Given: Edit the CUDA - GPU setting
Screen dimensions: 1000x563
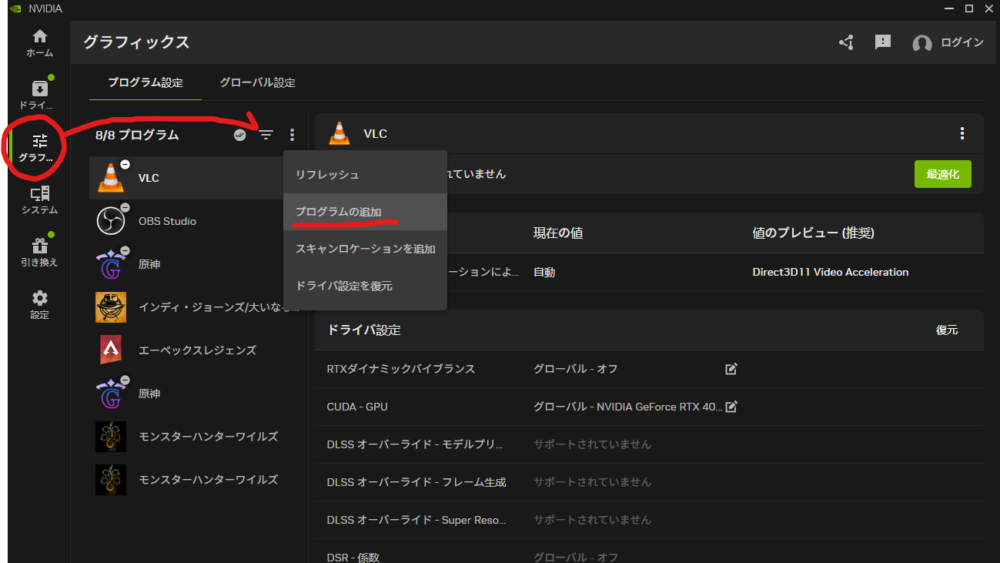Looking at the screenshot, I should tap(731, 406).
